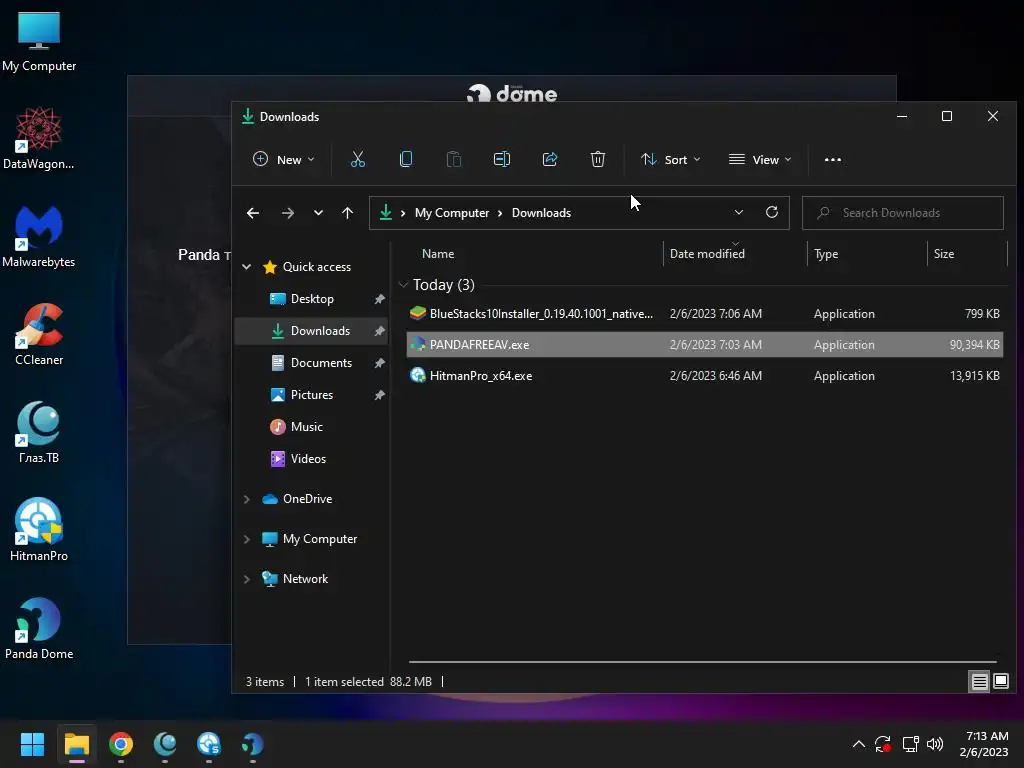Open CCleaner desktop shortcut
The image size is (1024, 768).
39,334
